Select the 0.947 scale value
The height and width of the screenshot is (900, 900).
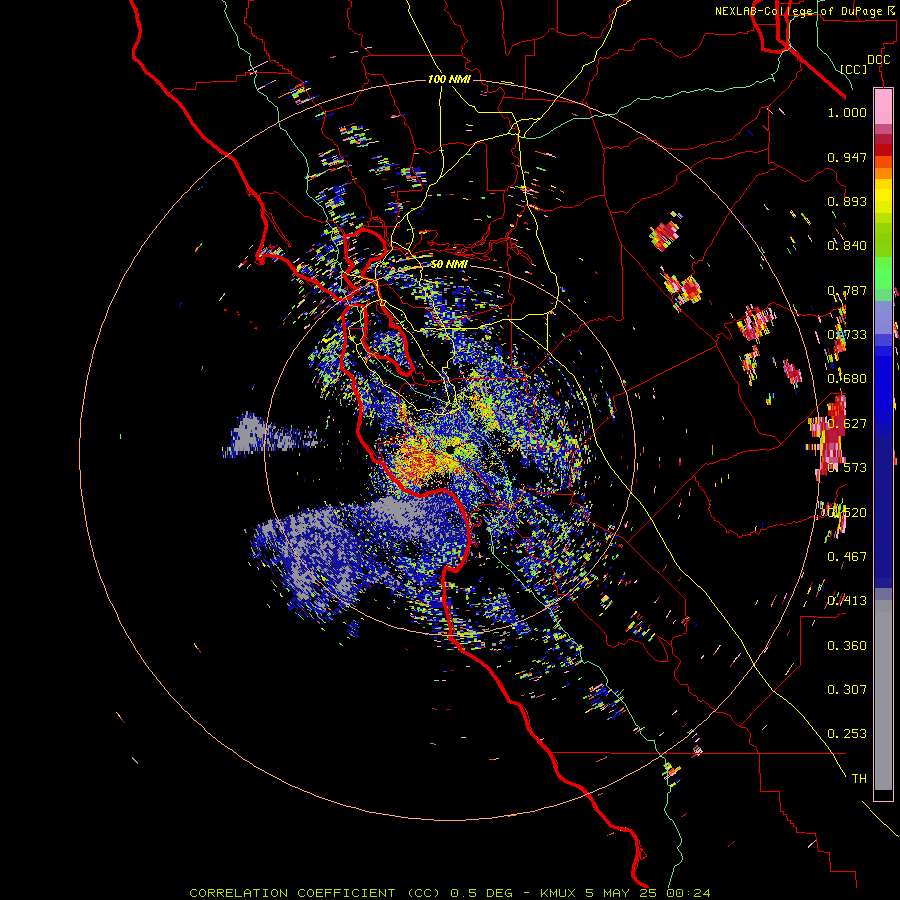[847, 157]
